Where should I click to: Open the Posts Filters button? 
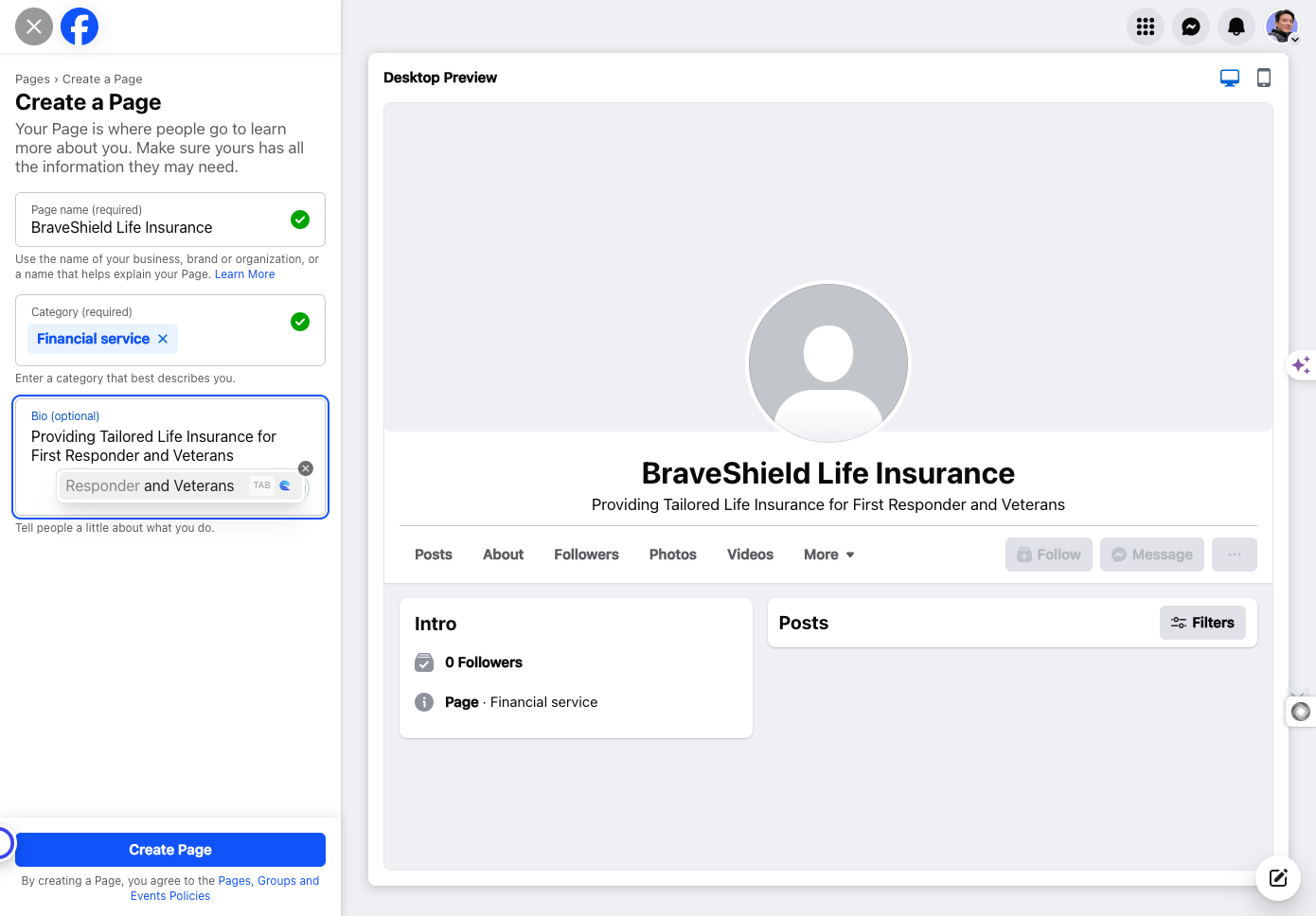coord(1202,623)
